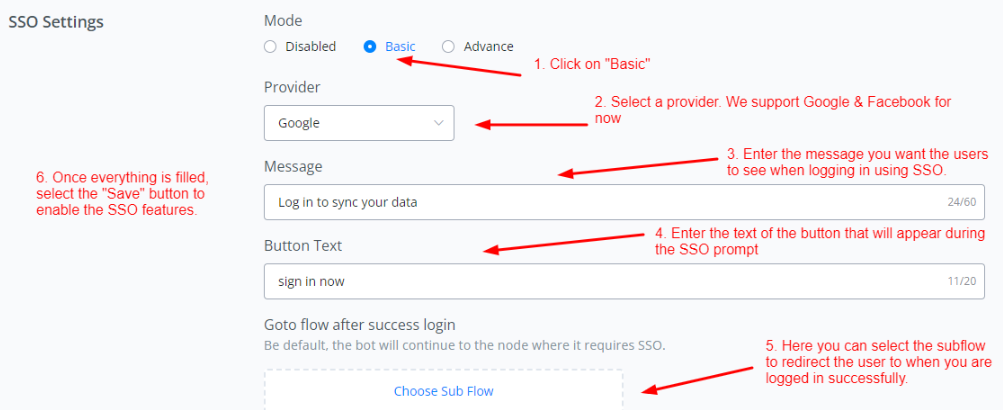
Task: Click the red annotation about selecting a provider
Action: tap(773, 110)
